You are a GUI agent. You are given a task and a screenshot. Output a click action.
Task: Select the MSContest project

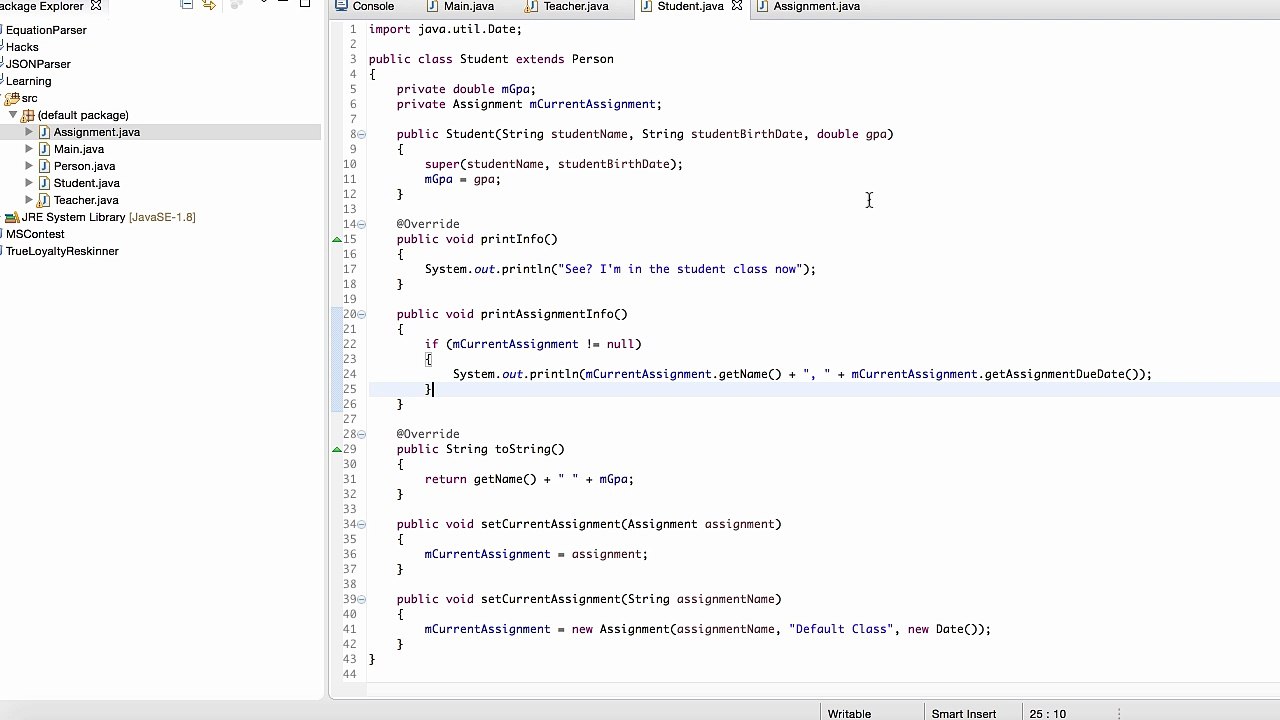click(x=35, y=234)
